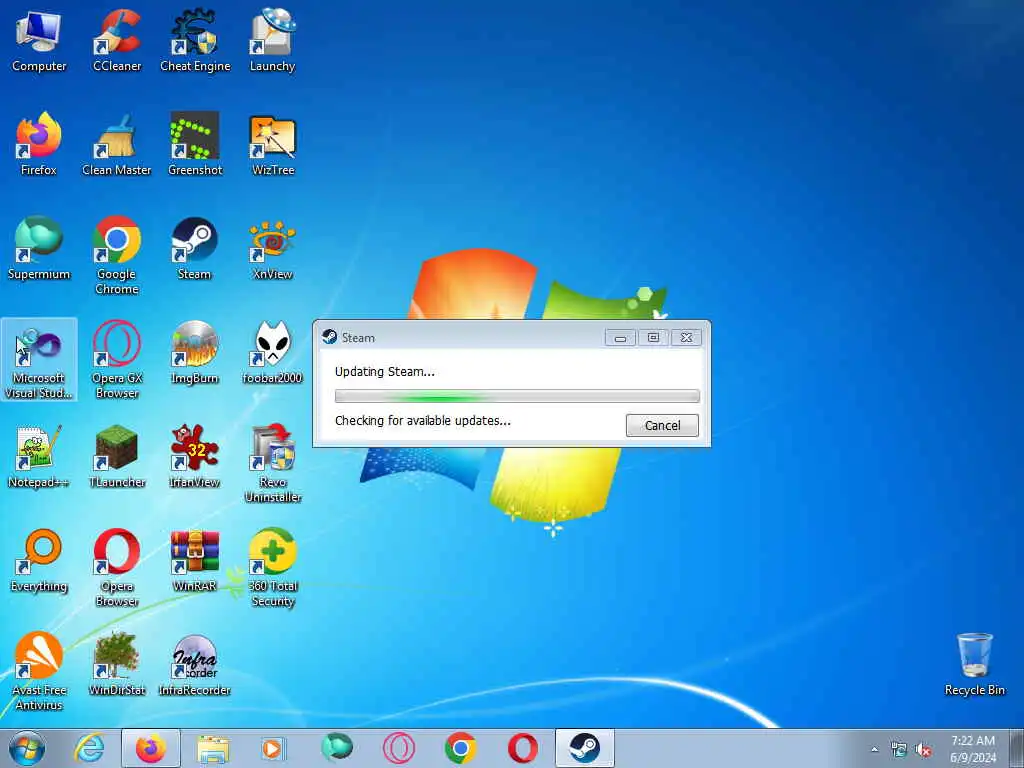Image resolution: width=1024 pixels, height=768 pixels.
Task: Launch Supermium from the taskbar
Action: pos(337,749)
